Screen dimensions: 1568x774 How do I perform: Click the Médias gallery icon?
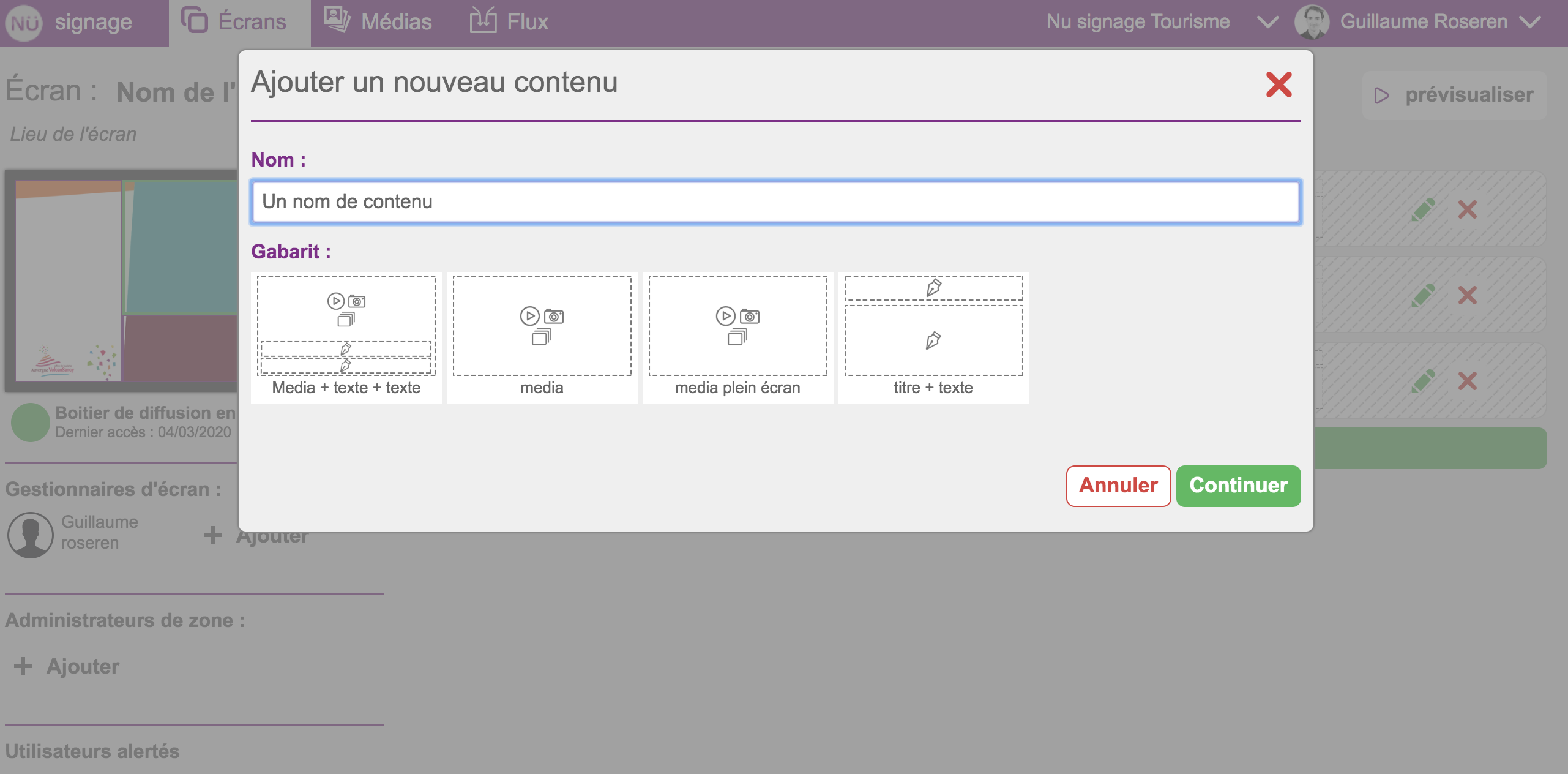click(x=337, y=20)
